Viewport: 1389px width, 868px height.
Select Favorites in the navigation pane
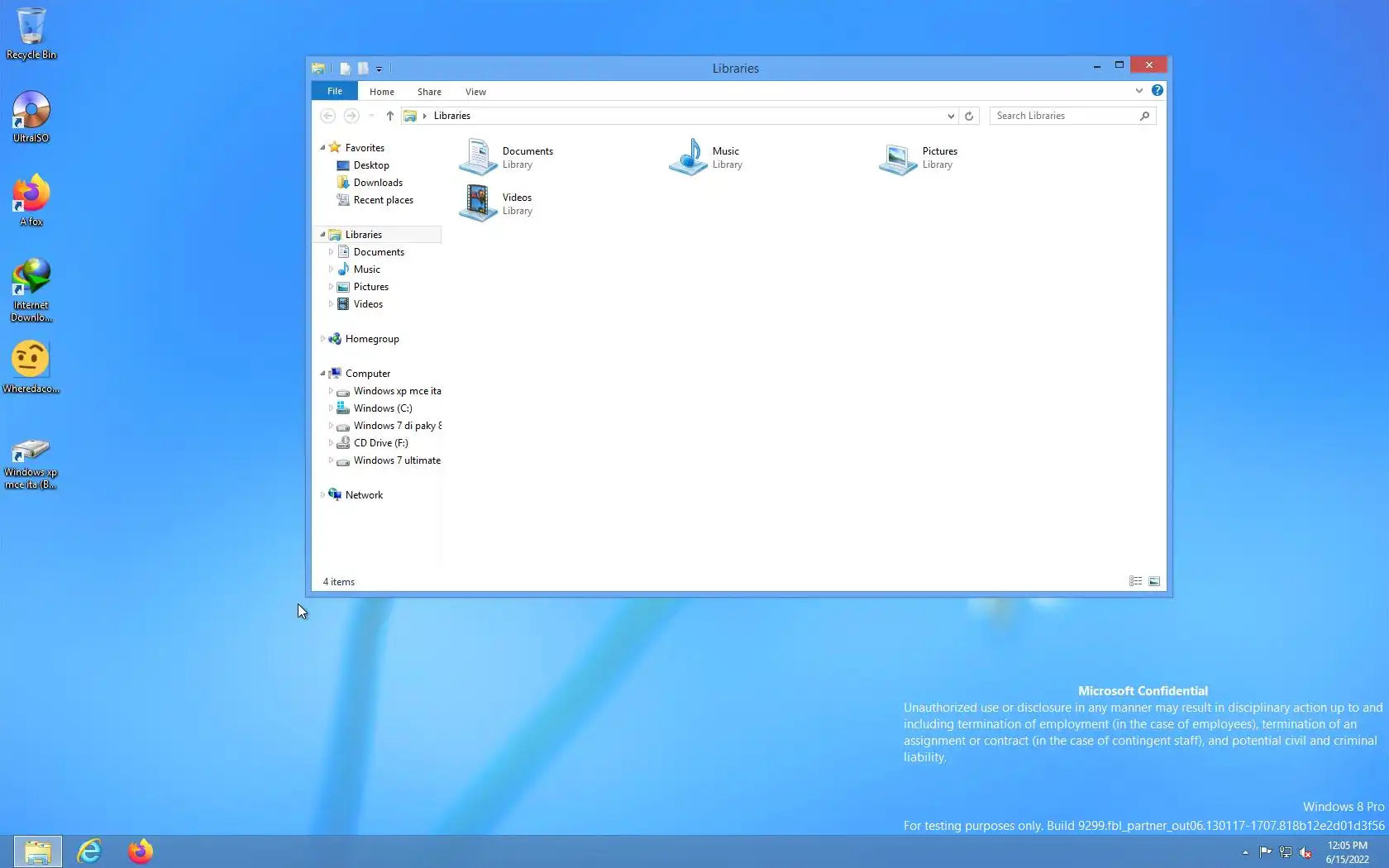point(365,148)
